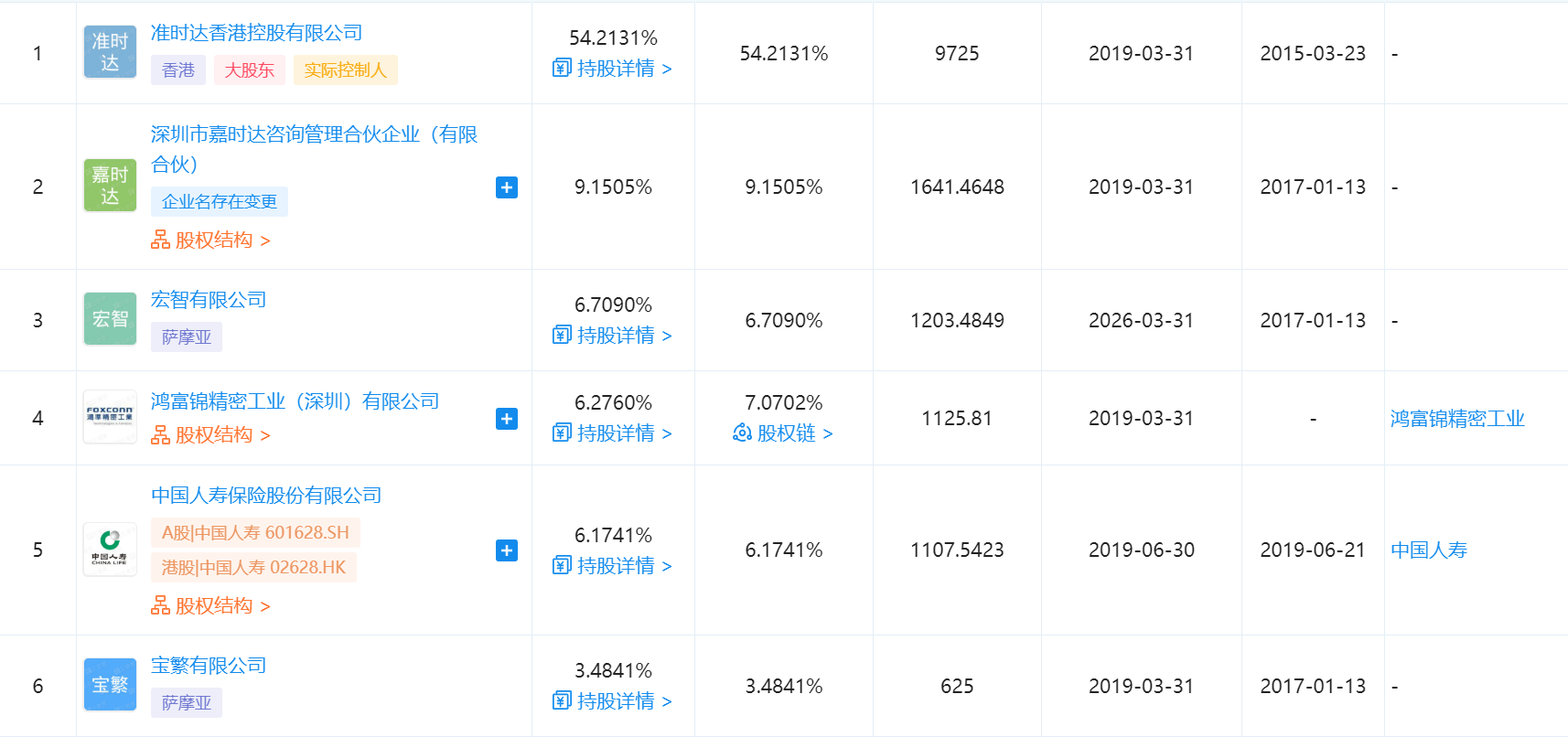Select the 9725 subscribed capital value
Image resolution: width=1568 pixels, height=737 pixels.
pyautogui.click(x=957, y=54)
